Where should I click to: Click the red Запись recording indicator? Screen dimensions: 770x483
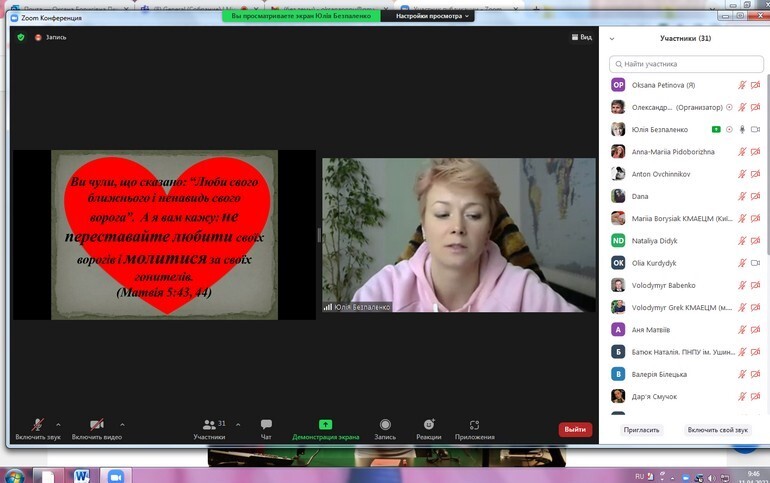(51, 37)
